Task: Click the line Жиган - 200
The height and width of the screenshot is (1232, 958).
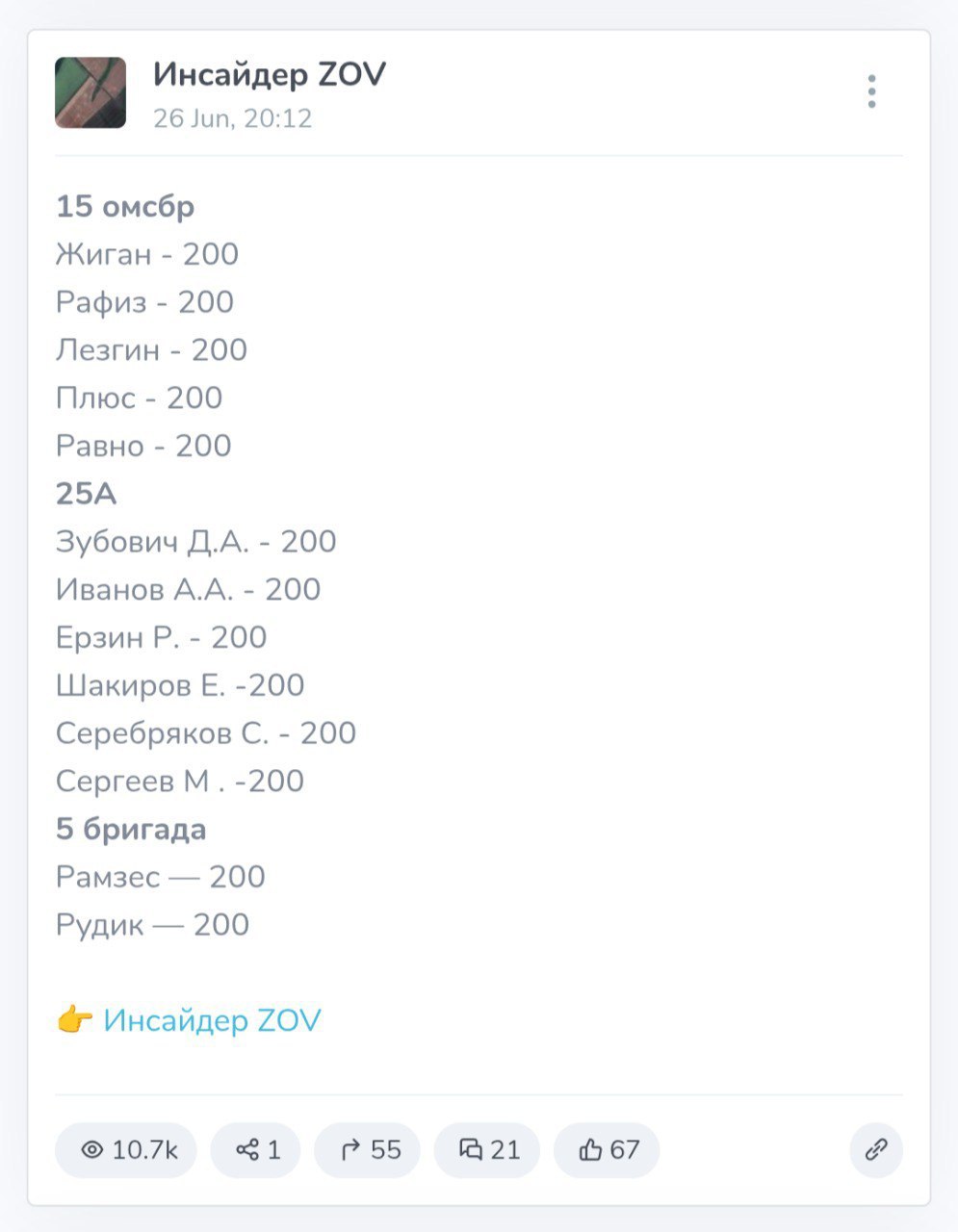Action: pyautogui.click(x=146, y=254)
